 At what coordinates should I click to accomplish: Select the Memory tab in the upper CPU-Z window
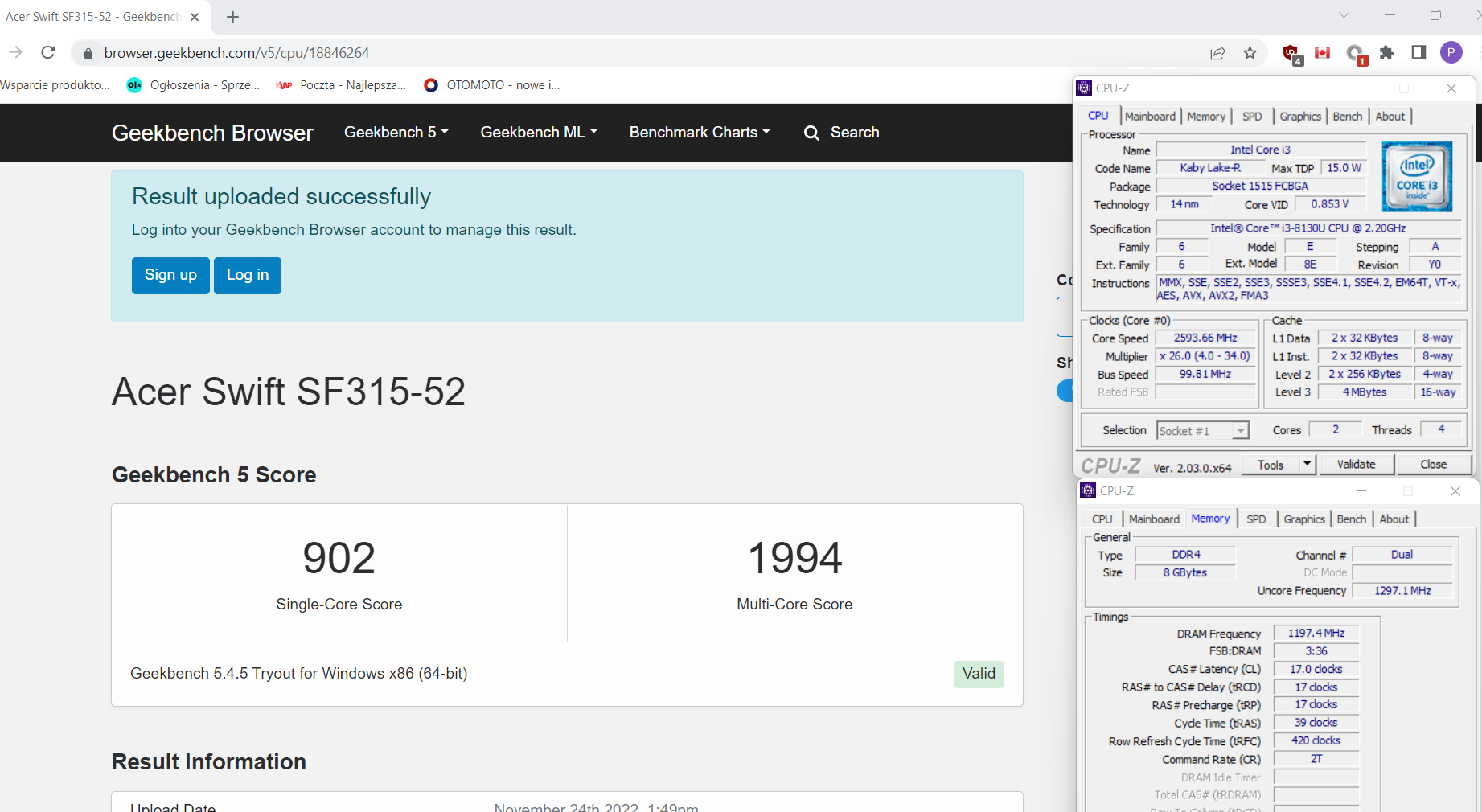point(1206,117)
